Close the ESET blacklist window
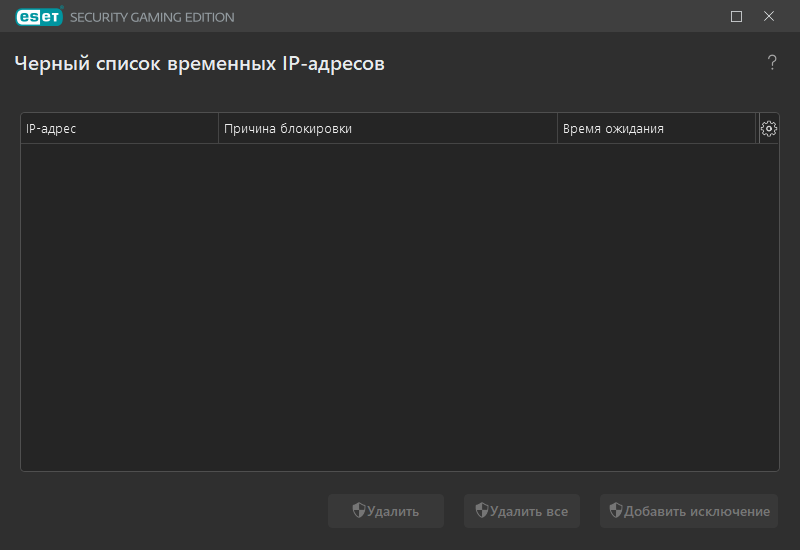Viewport: 800px width, 550px height. pos(769,17)
